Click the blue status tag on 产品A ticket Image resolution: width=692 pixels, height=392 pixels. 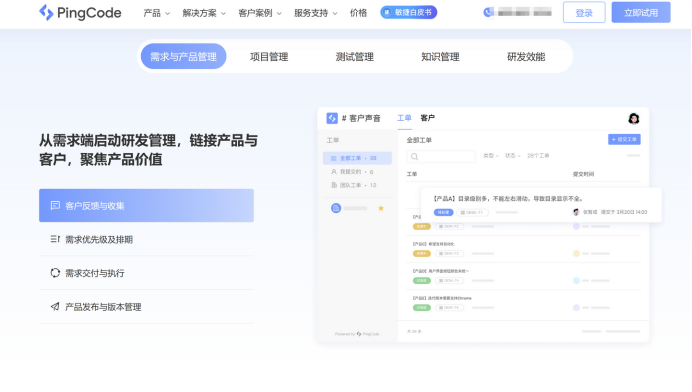click(444, 212)
